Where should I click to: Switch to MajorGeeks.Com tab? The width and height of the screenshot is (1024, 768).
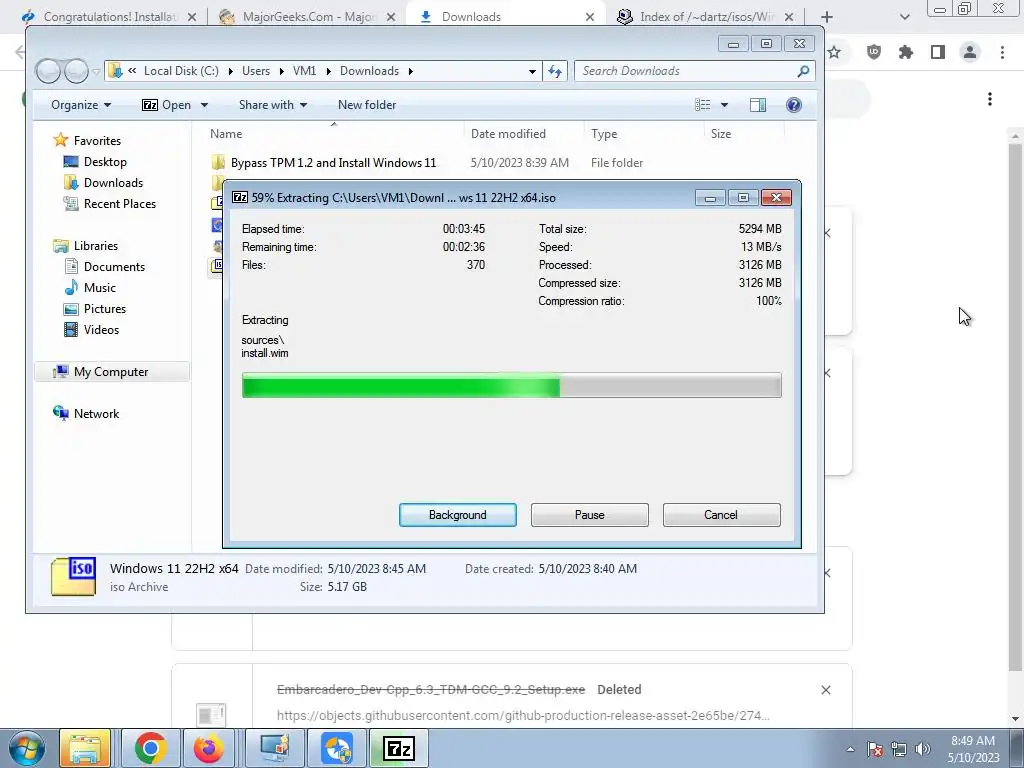308,17
